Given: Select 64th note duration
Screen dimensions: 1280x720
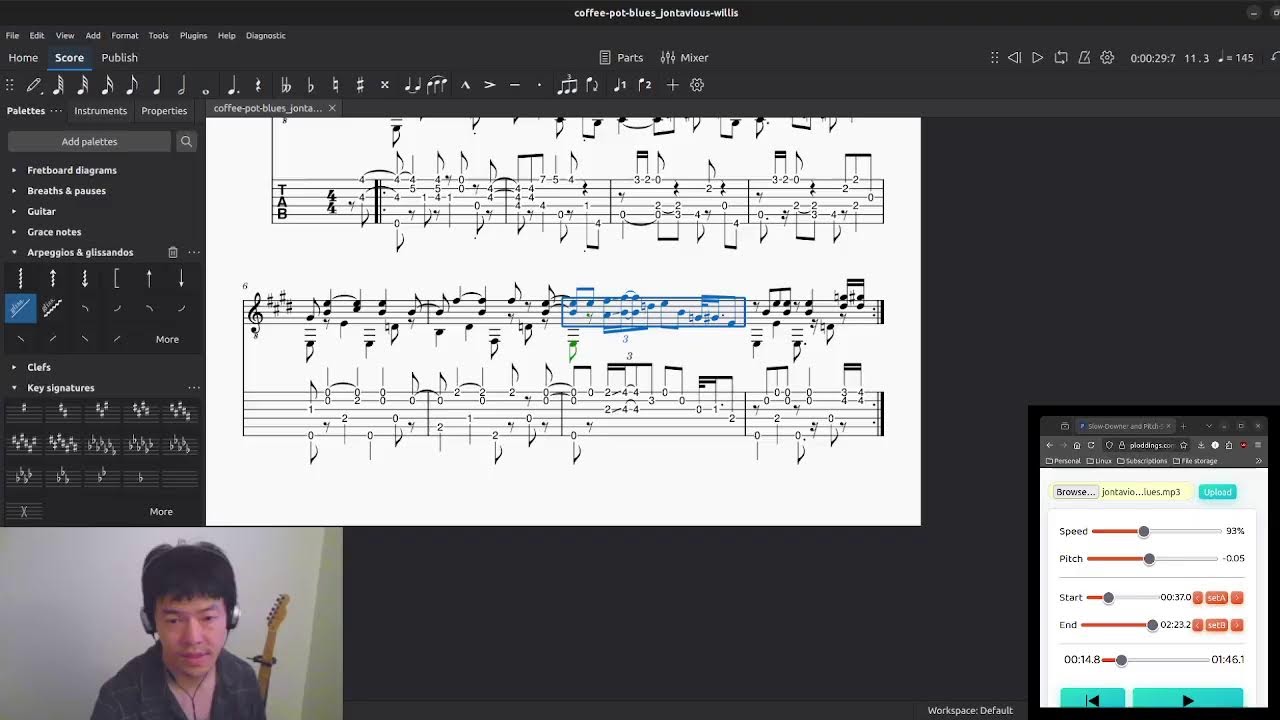Looking at the screenshot, I should pos(59,85).
